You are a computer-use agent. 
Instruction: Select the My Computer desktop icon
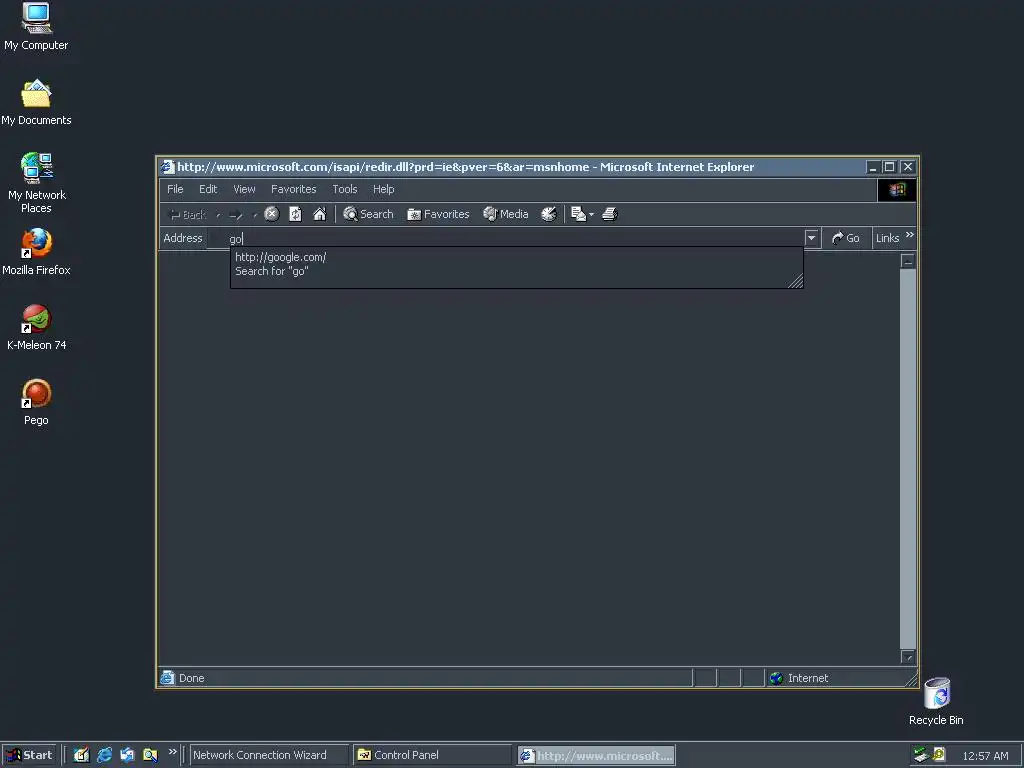pos(36,27)
